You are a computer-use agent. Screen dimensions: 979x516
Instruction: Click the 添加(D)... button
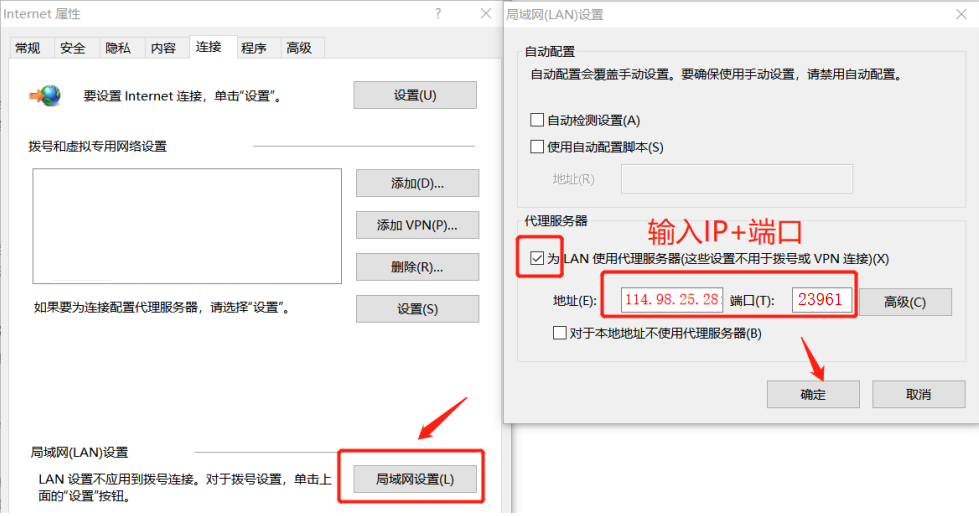click(x=418, y=183)
